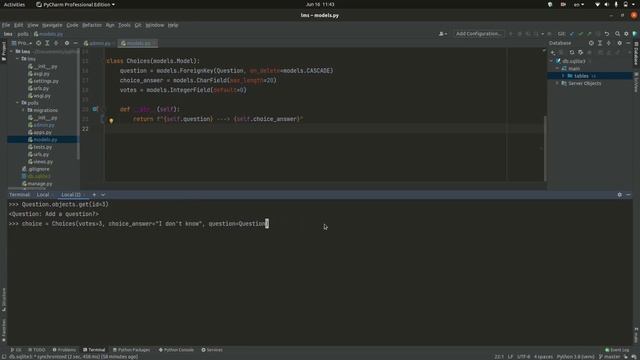Open the Window menu

point(155,25)
